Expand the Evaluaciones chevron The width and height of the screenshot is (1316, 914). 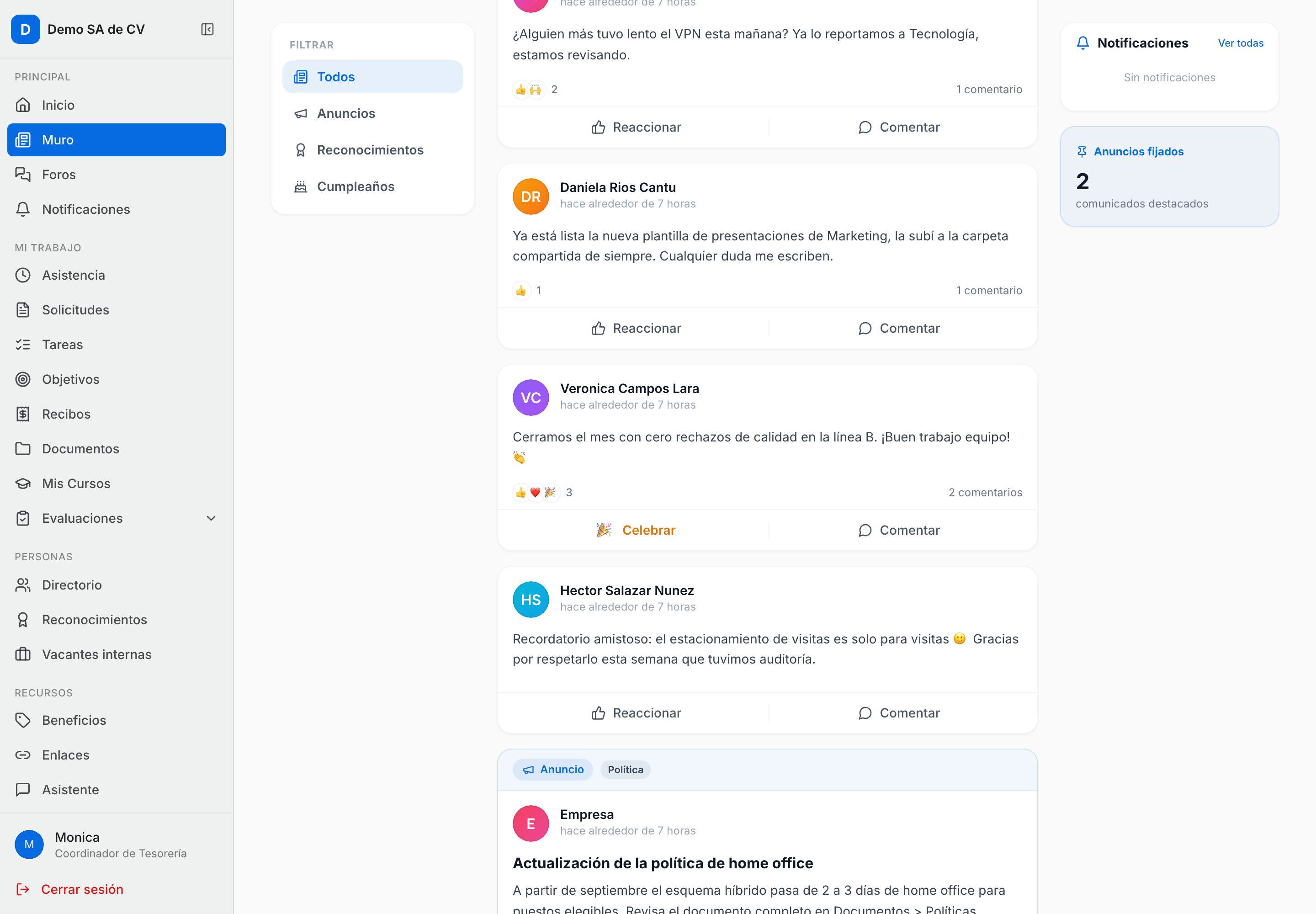[x=211, y=518]
